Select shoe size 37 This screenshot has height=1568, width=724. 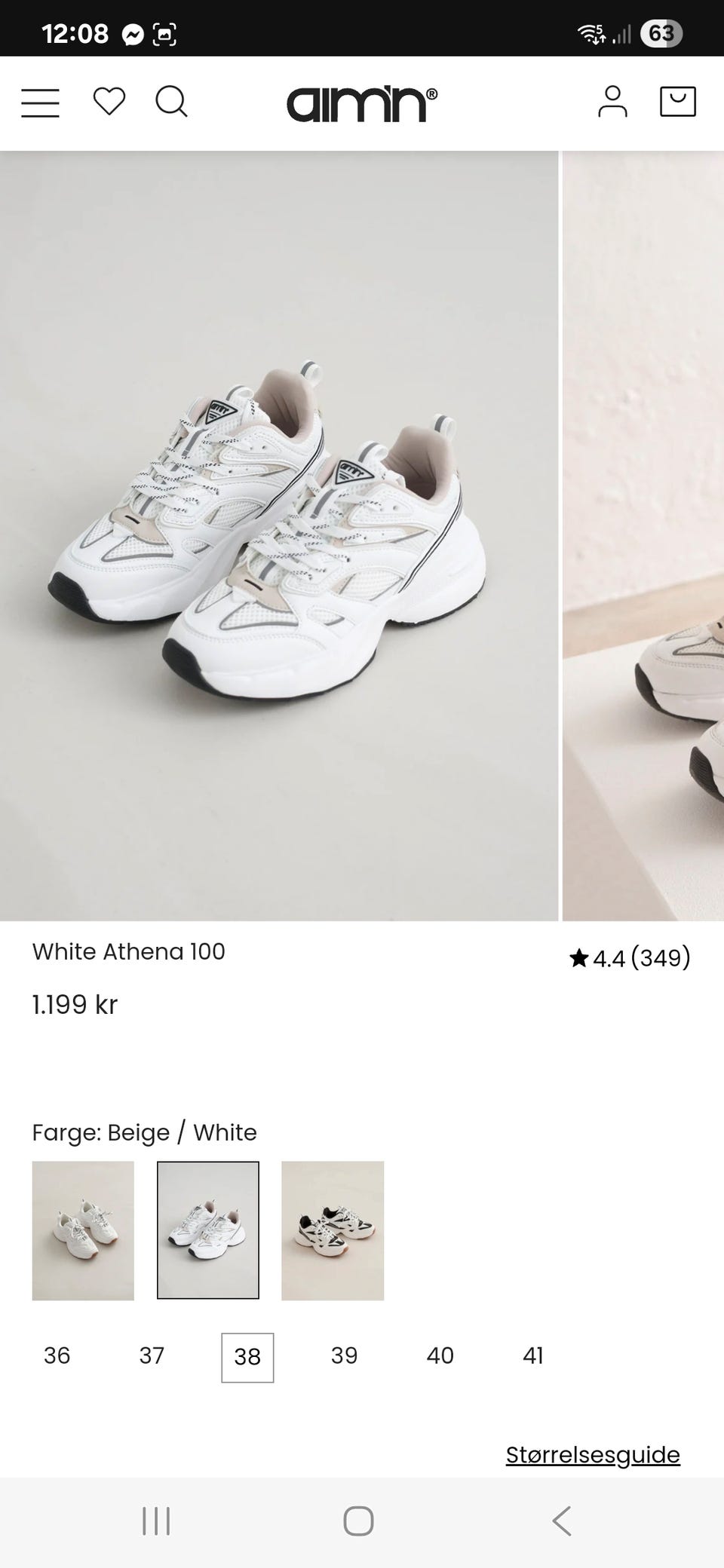152,1355
